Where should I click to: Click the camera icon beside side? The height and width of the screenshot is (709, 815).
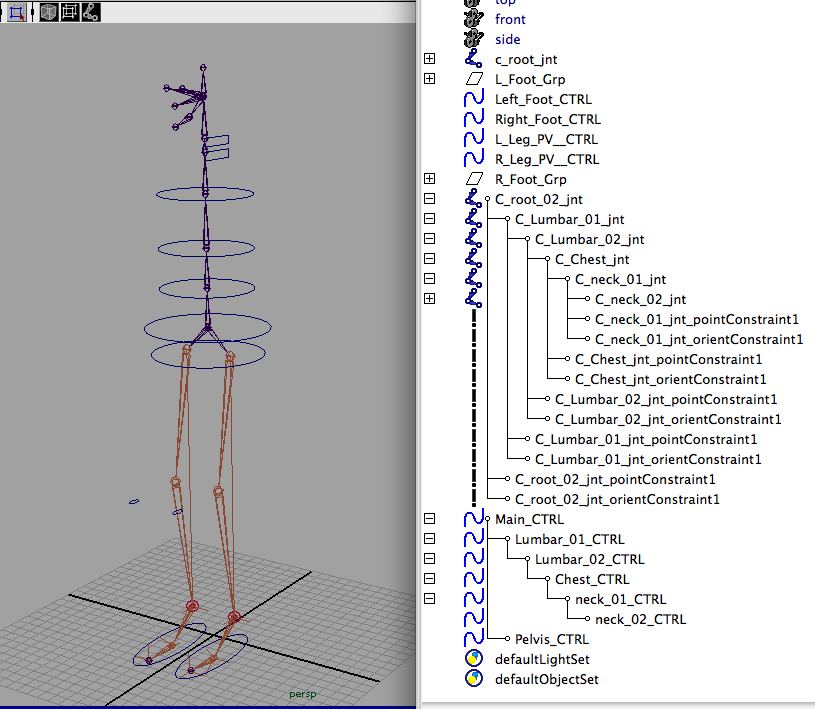474,38
